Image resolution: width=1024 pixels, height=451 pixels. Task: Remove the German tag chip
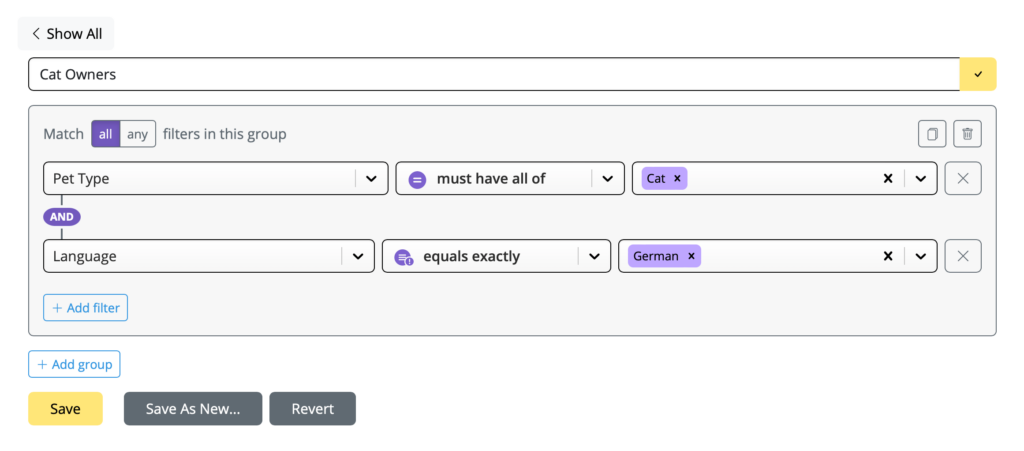(691, 256)
